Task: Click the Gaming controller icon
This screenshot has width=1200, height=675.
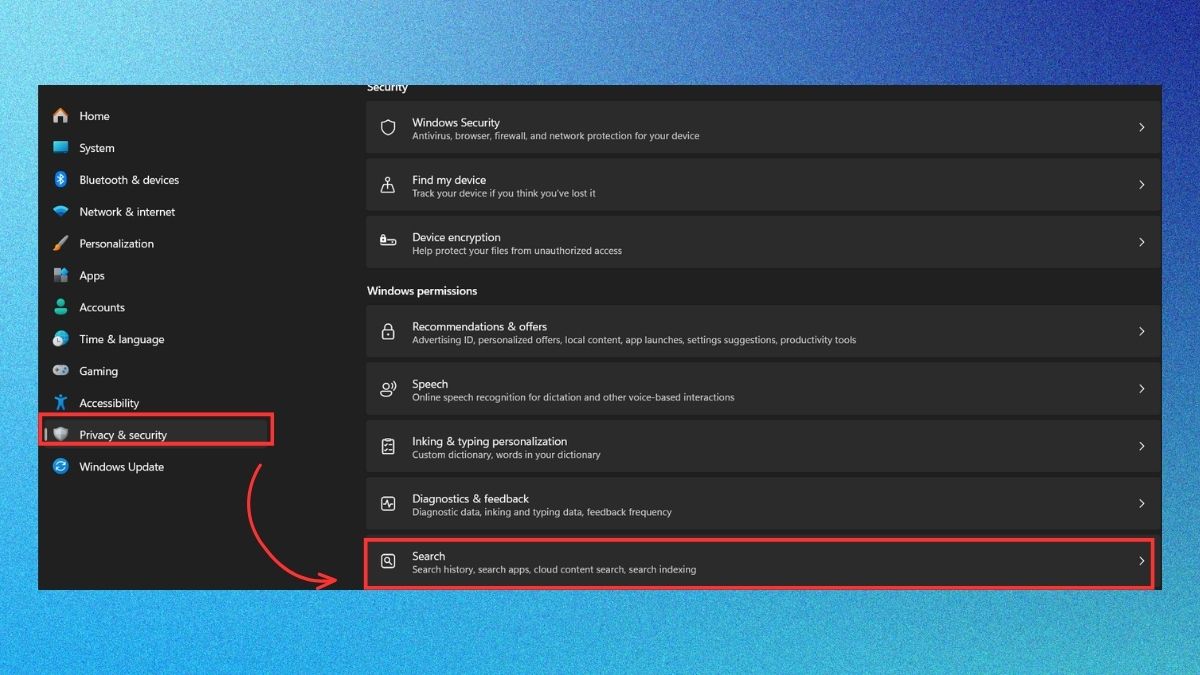Action: [61, 371]
